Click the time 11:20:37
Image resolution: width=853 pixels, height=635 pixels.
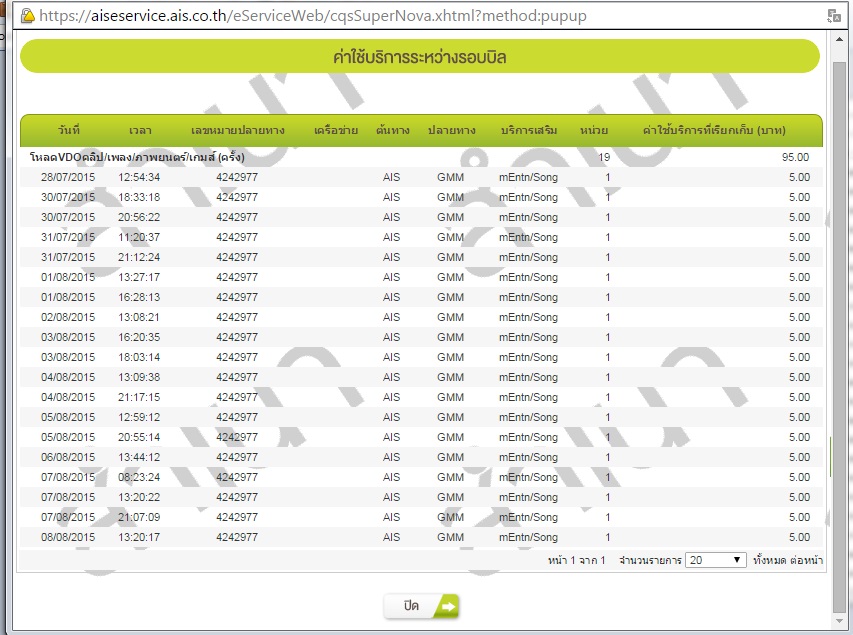pos(139,237)
